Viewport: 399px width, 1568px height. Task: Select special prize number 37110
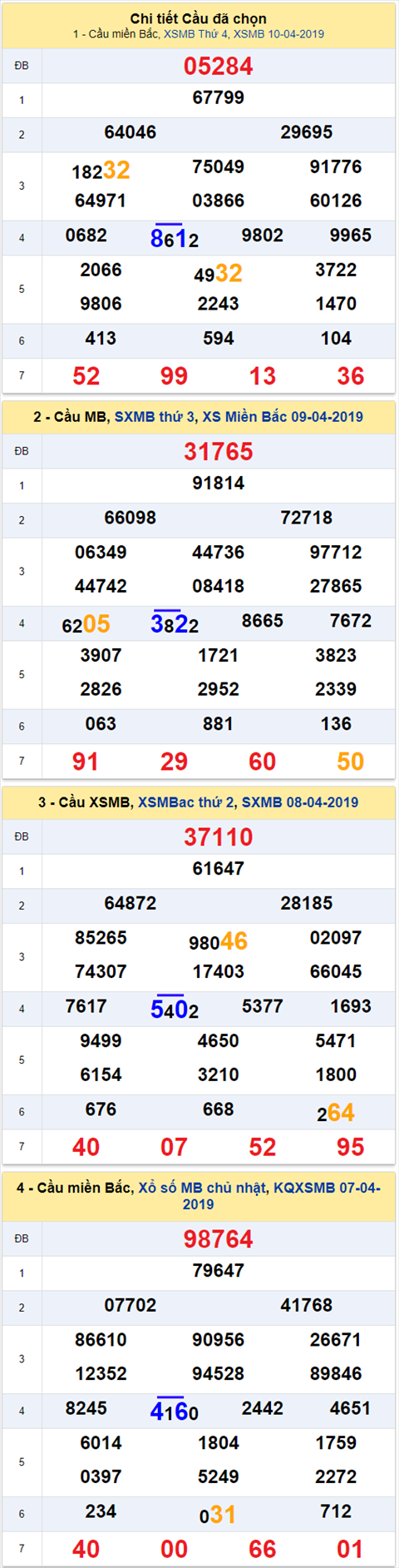click(x=219, y=837)
